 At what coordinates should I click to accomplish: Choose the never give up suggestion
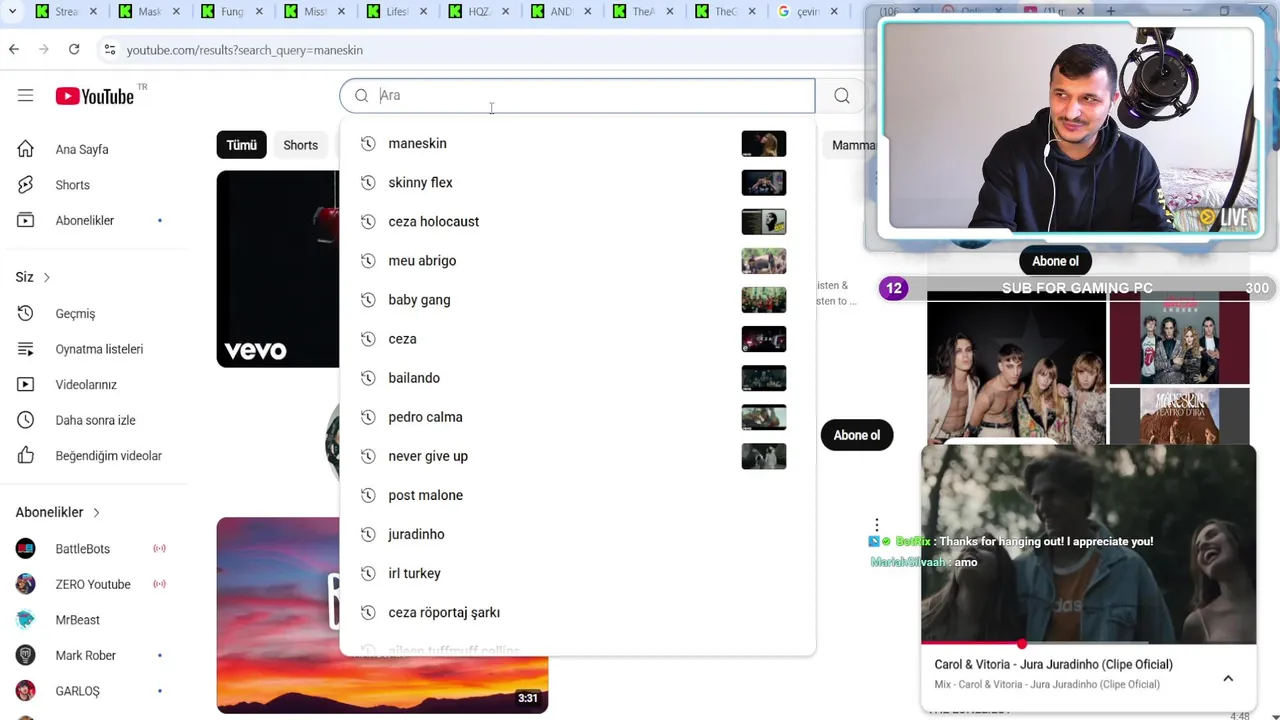577,456
